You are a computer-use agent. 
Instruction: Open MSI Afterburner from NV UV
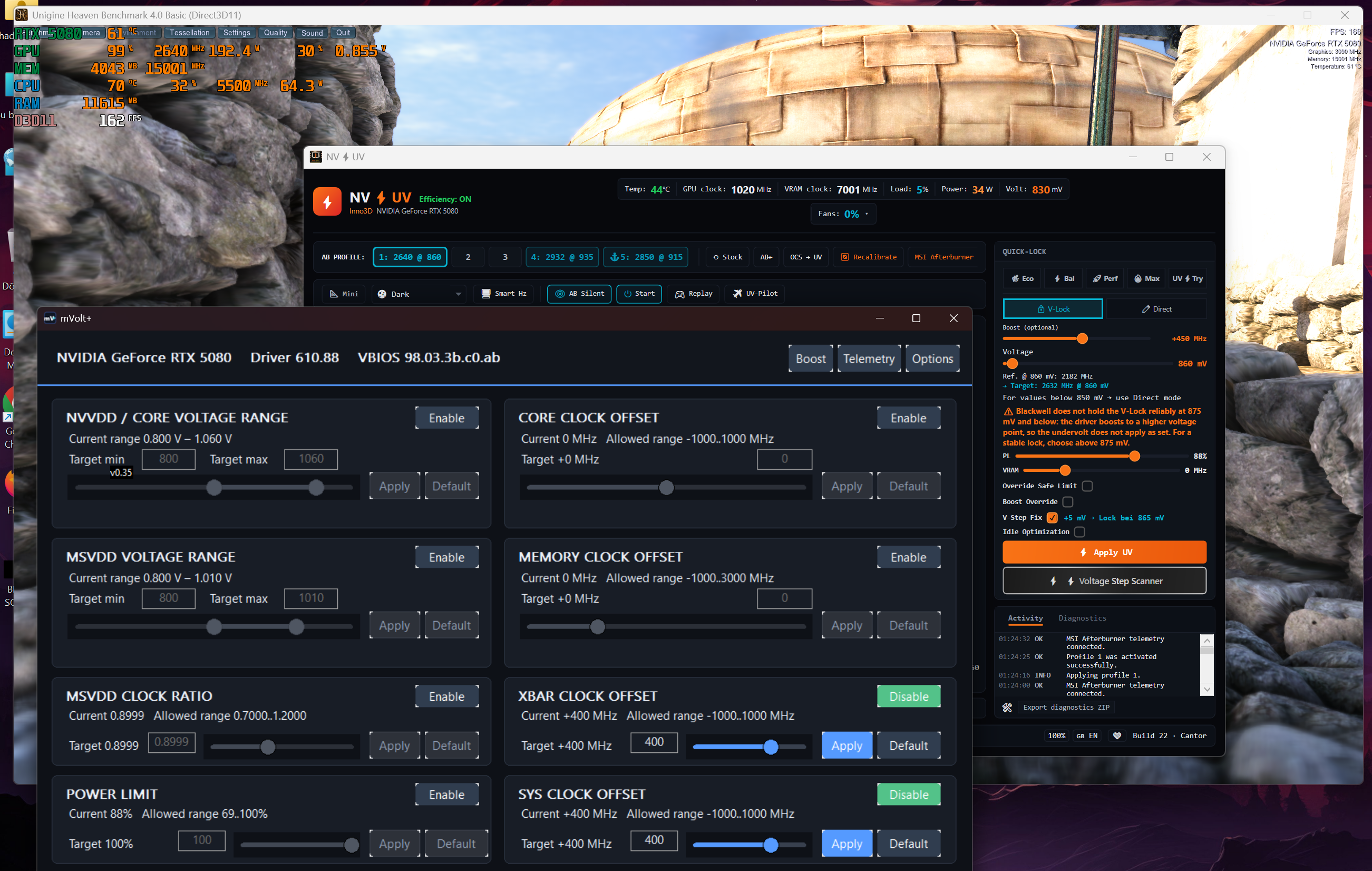[943, 257]
